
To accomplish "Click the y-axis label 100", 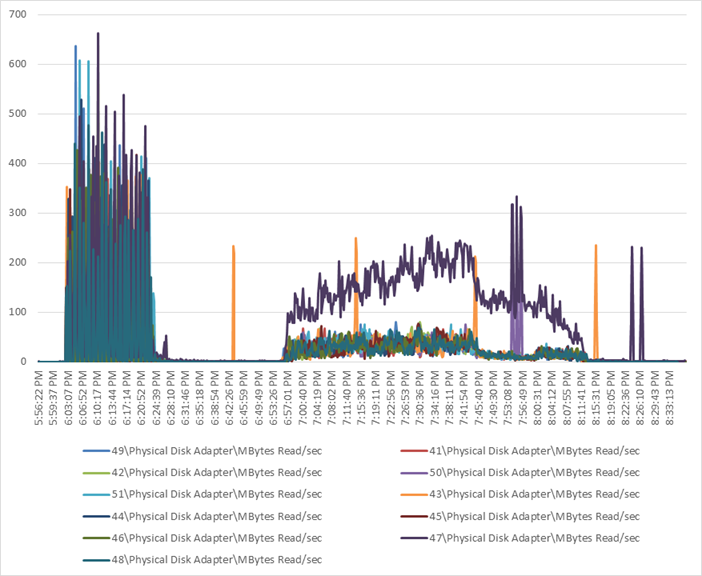I will [x=17, y=312].
